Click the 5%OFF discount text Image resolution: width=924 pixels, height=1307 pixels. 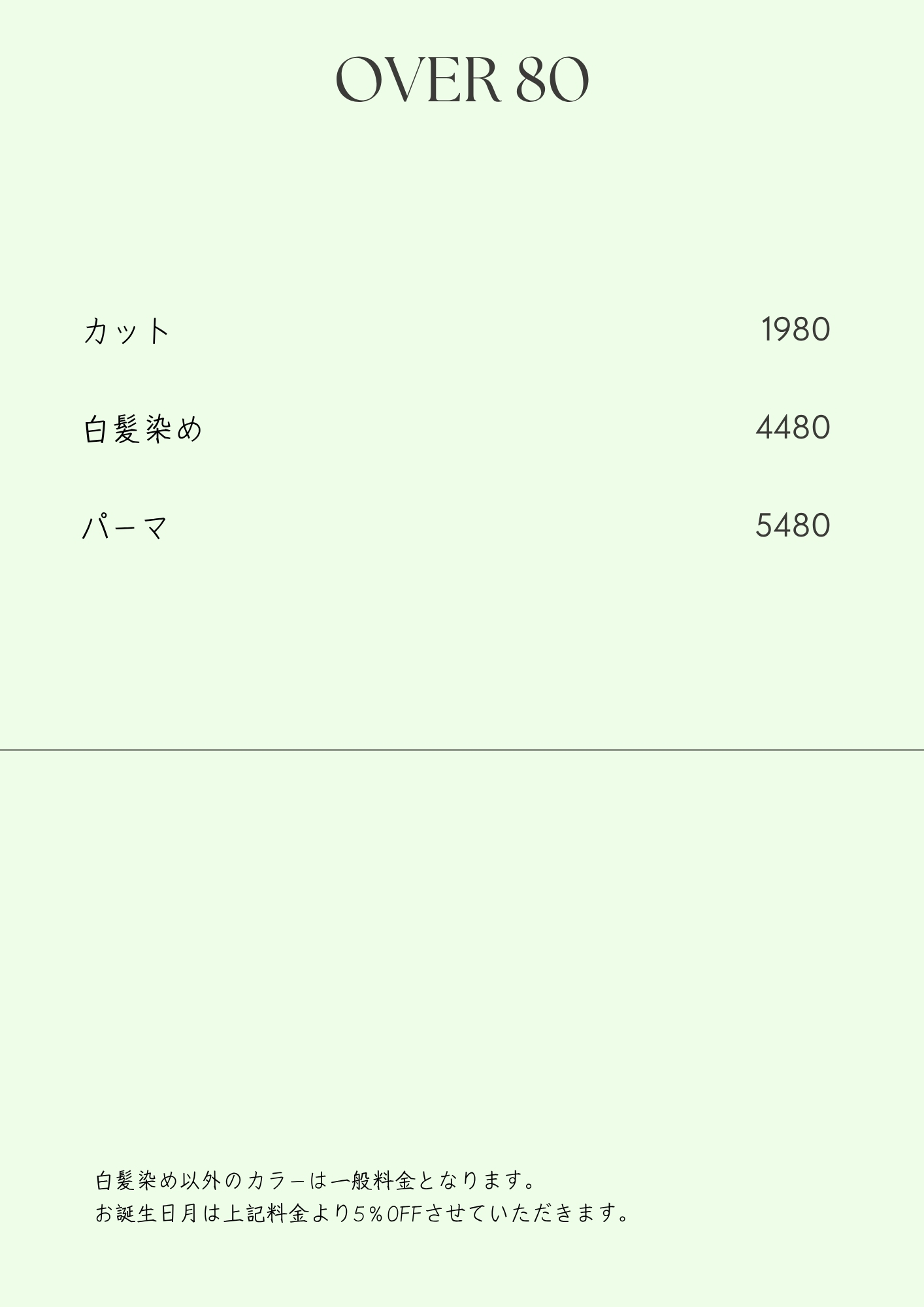(x=387, y=1214)
